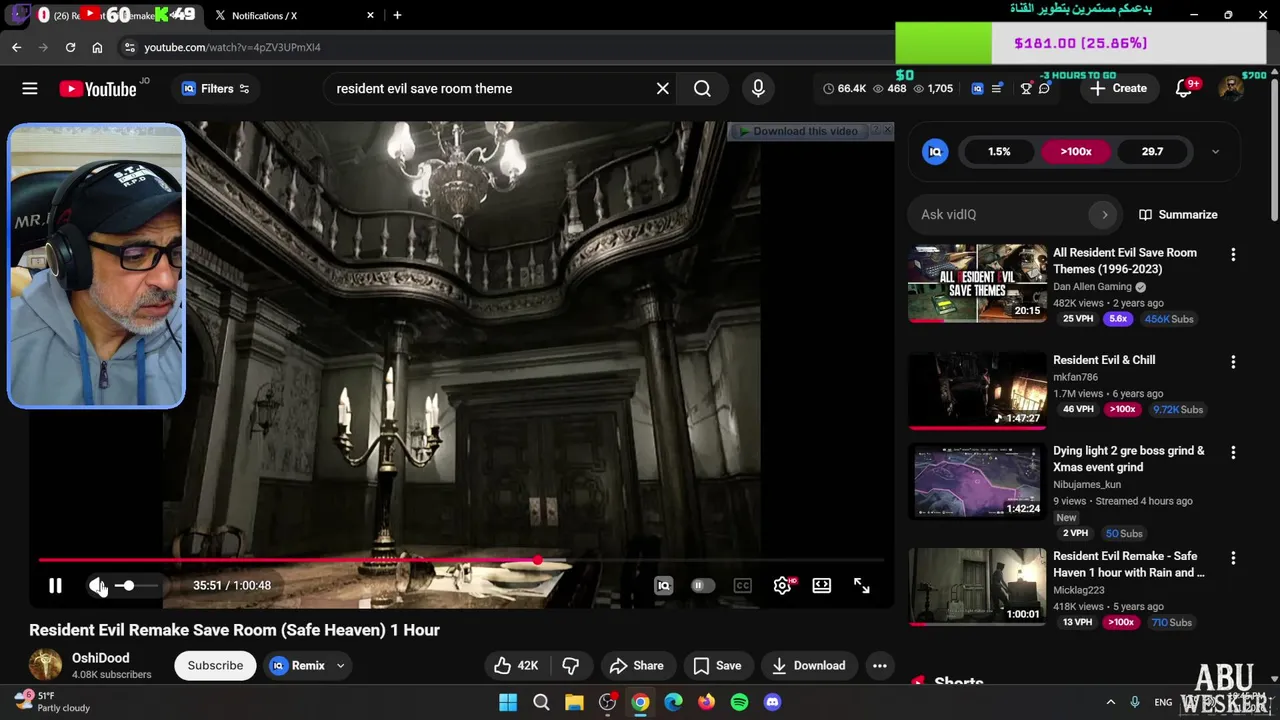This screenshot has width=1280, height=720.
Task: Run search with magnifier button
Action: click(702, 88)
